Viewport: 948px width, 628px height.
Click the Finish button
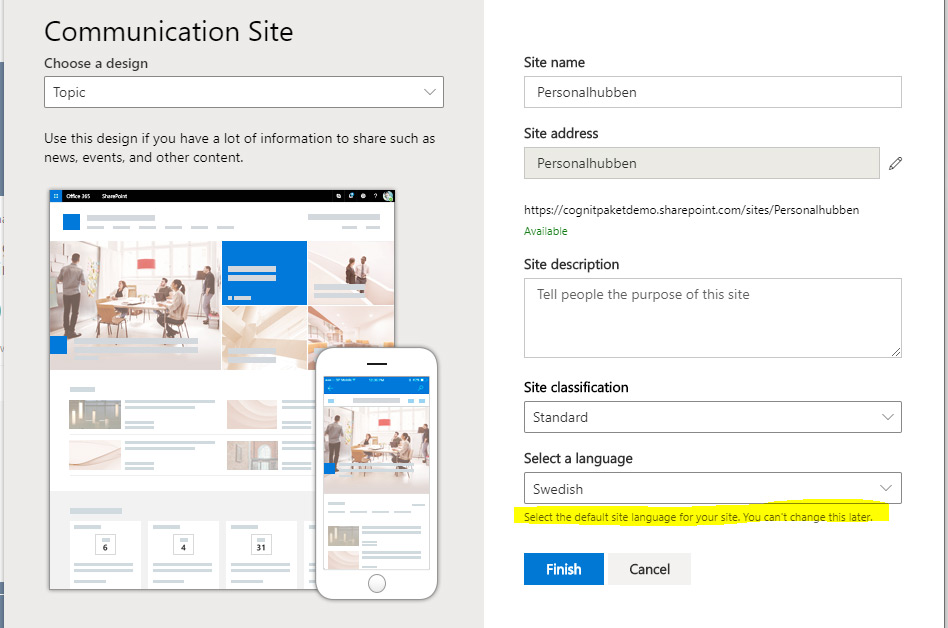tap(563, 569)
